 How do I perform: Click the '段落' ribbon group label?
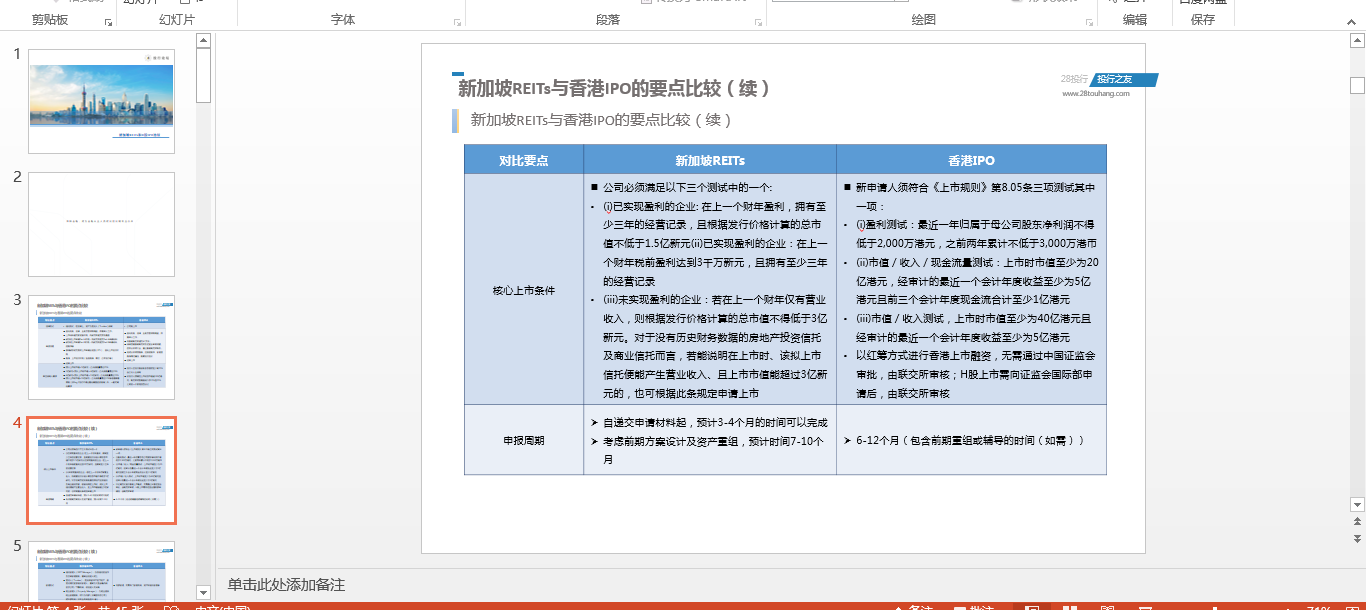click(x=608, y=20)
